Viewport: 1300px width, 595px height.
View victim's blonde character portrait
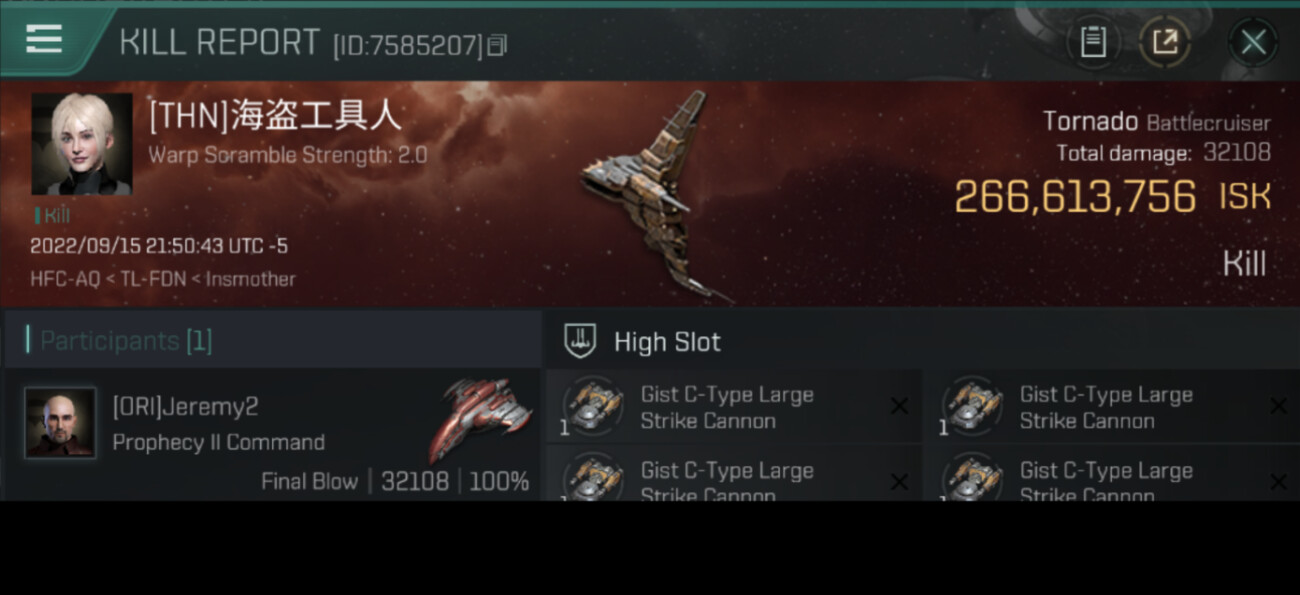82,144
